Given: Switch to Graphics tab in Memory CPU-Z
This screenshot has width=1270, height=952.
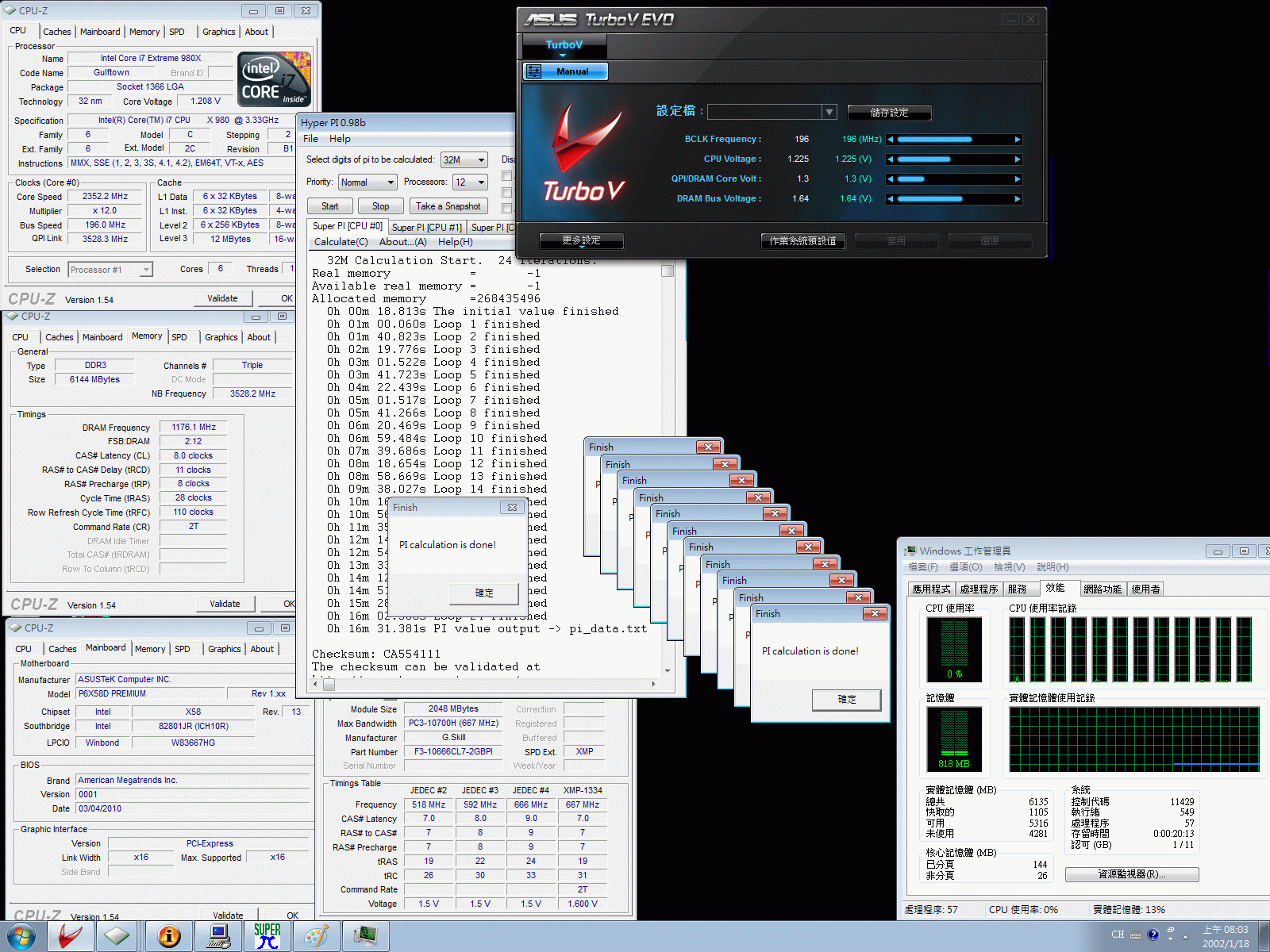Looking at the screenshot, I should pos(221,337).
